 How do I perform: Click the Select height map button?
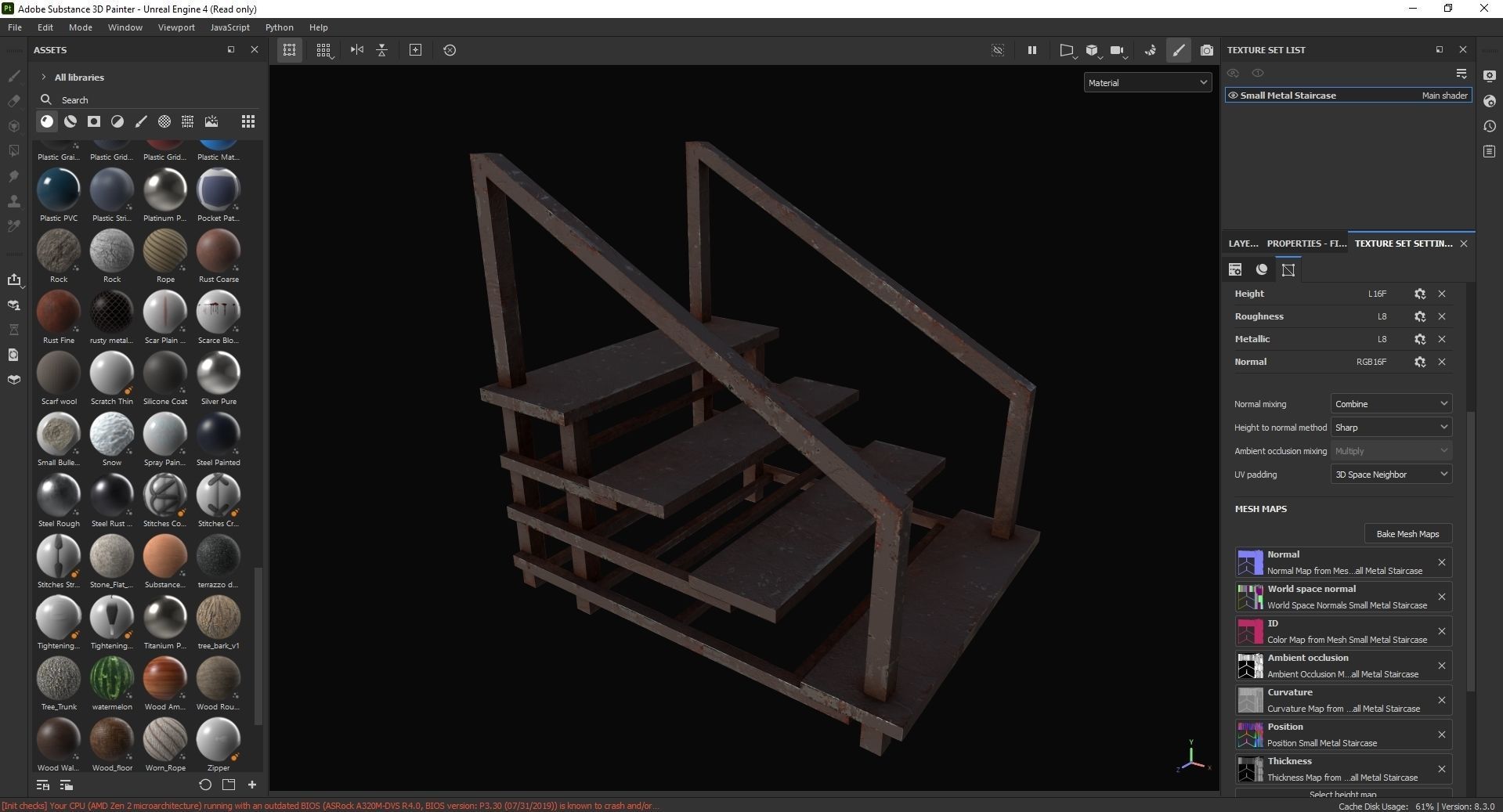[1343, 794]
